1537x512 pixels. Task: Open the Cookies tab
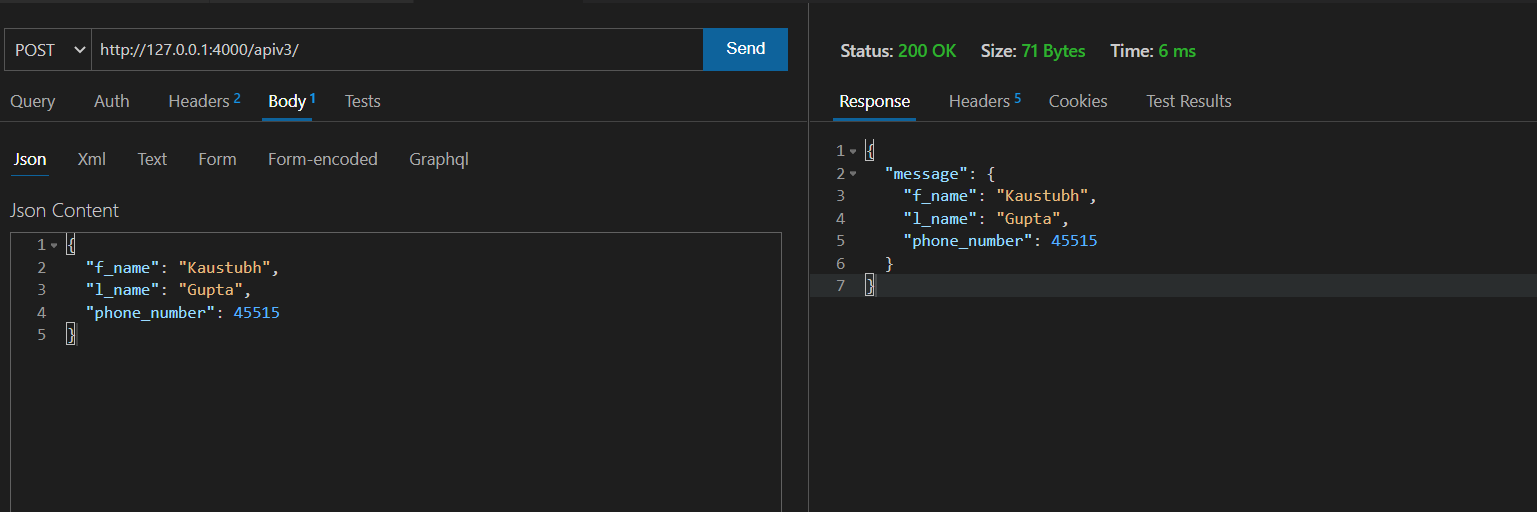pos(1078,101)
